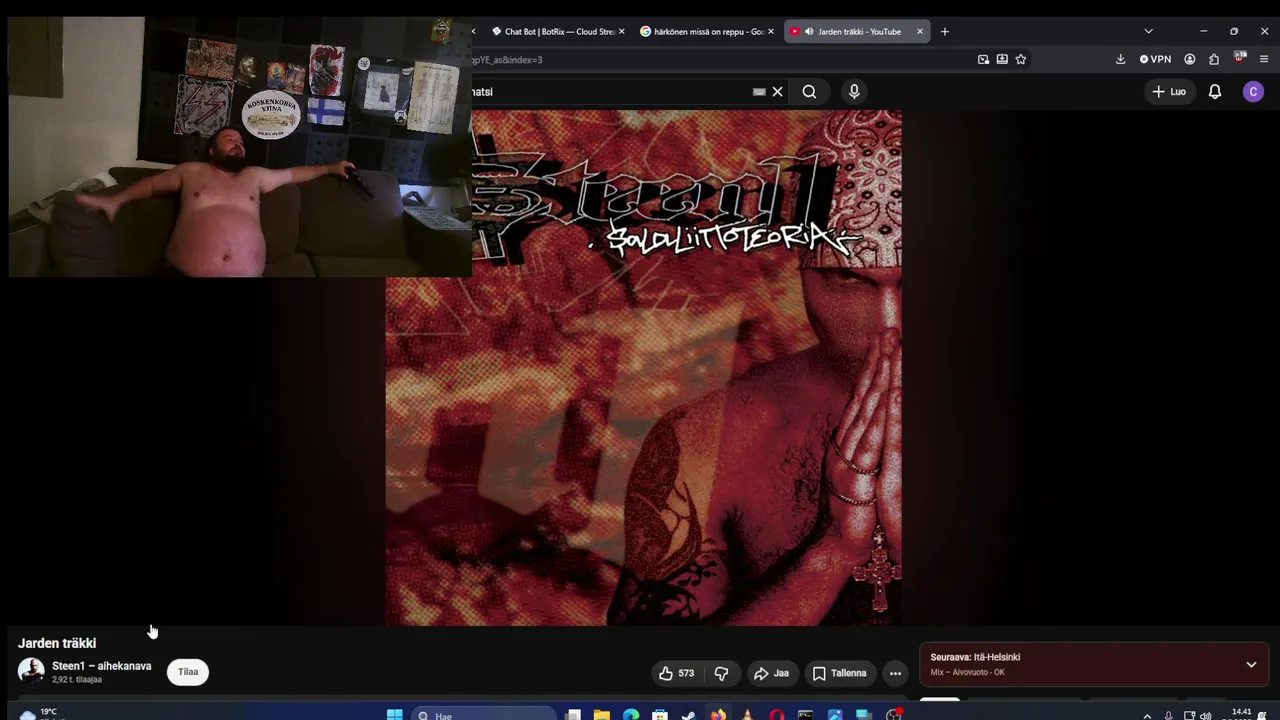The image size is (1280, 720).
Task: Open the taskbar clock showing 14.41
Action: (1241, 714)
